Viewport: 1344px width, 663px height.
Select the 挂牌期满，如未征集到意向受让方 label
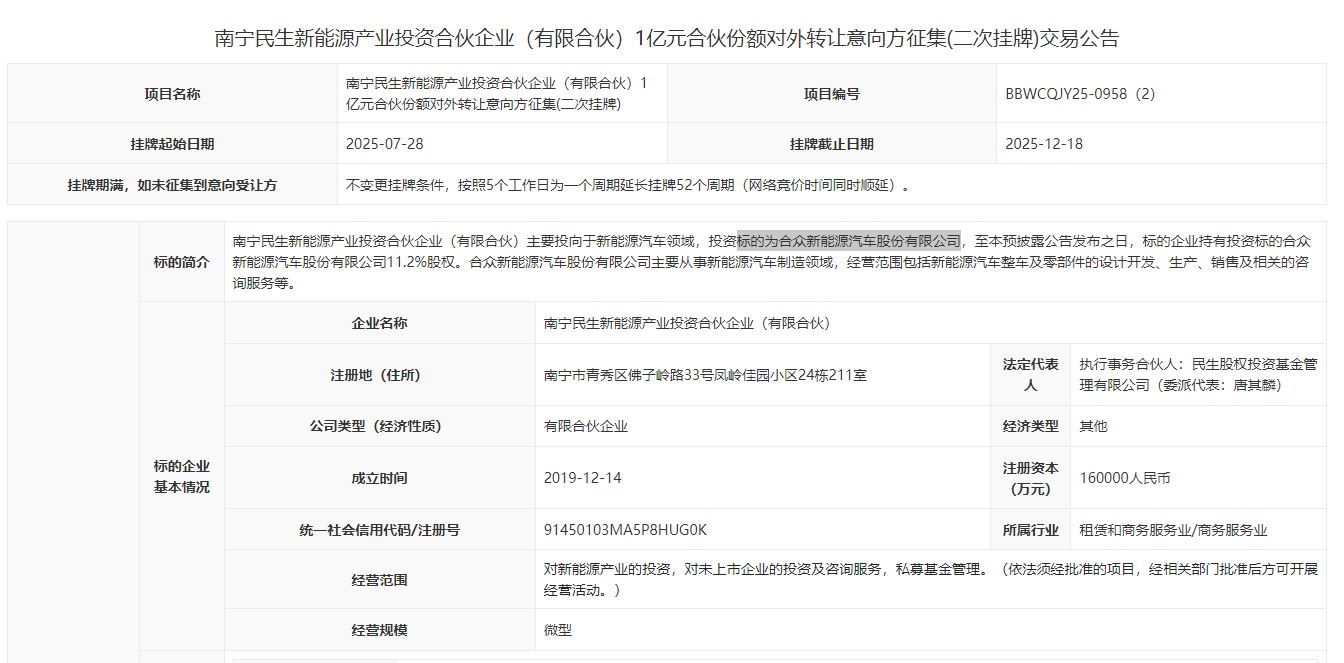(x=172, y=185)
